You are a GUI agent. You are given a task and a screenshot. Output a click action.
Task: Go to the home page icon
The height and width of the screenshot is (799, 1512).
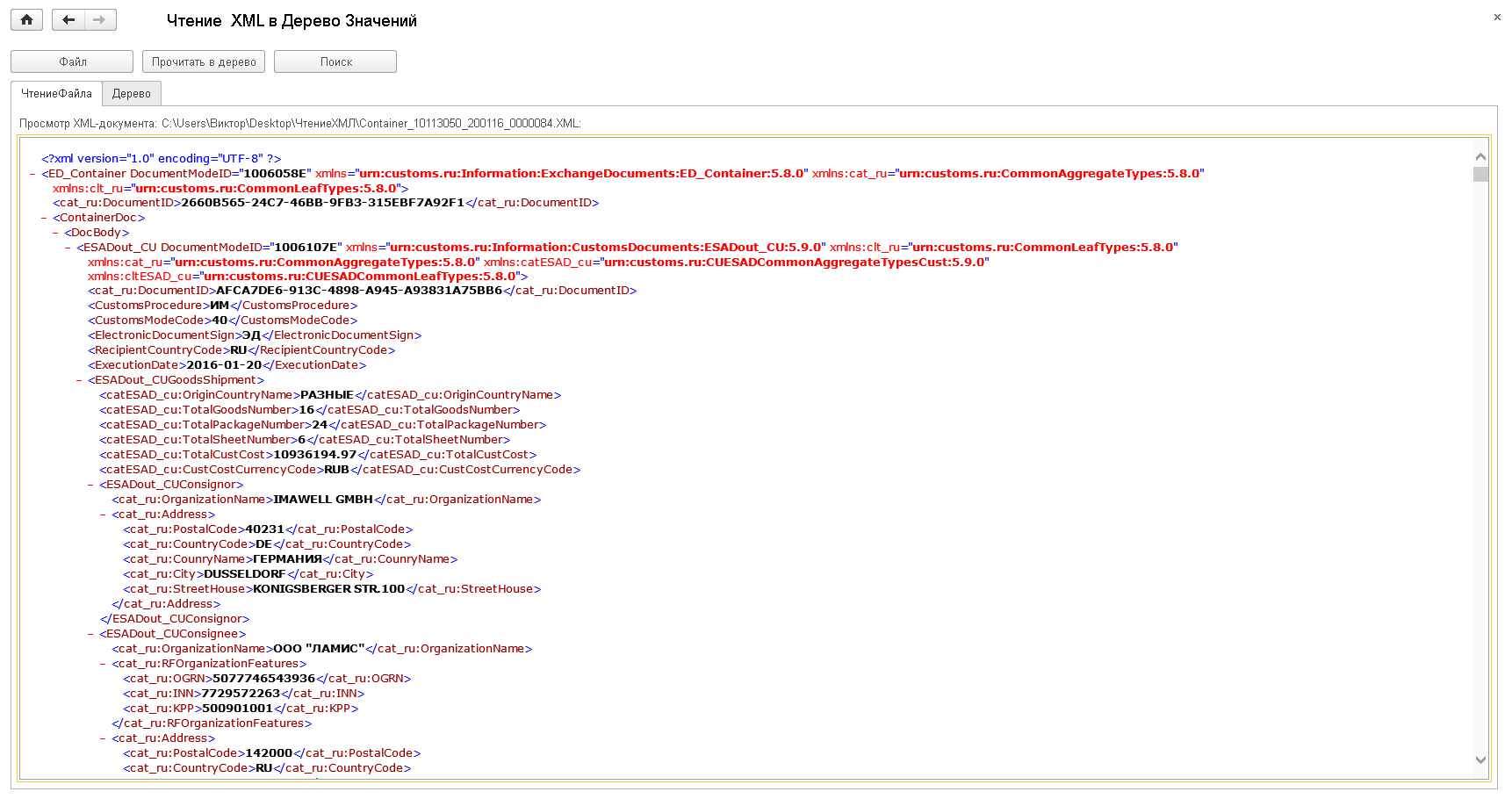point(27,19)
